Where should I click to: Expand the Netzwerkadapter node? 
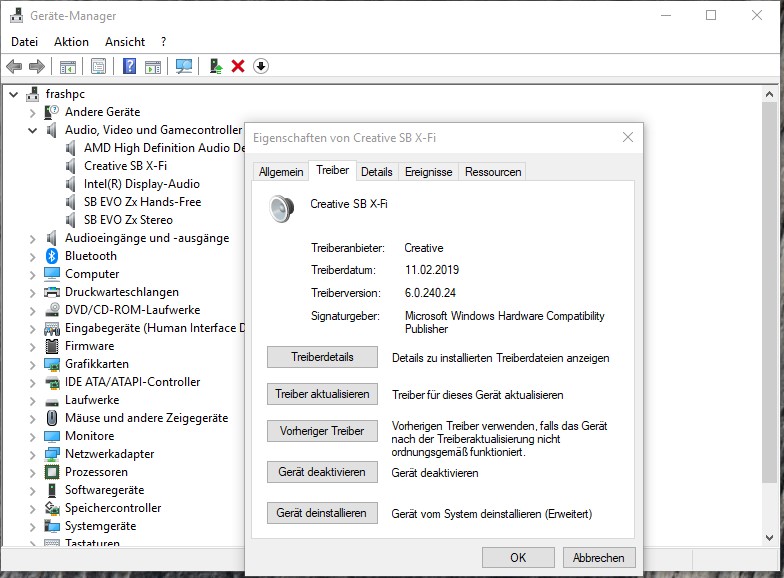(32, 454)
